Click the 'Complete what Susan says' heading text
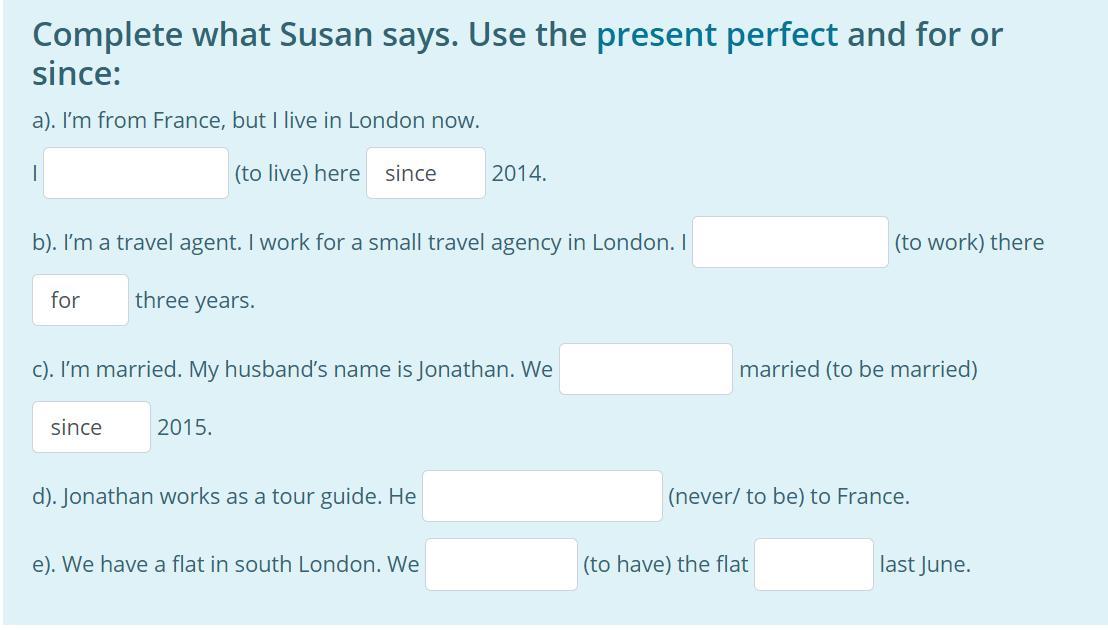The image size is (1108, 630). pos(246,35)
